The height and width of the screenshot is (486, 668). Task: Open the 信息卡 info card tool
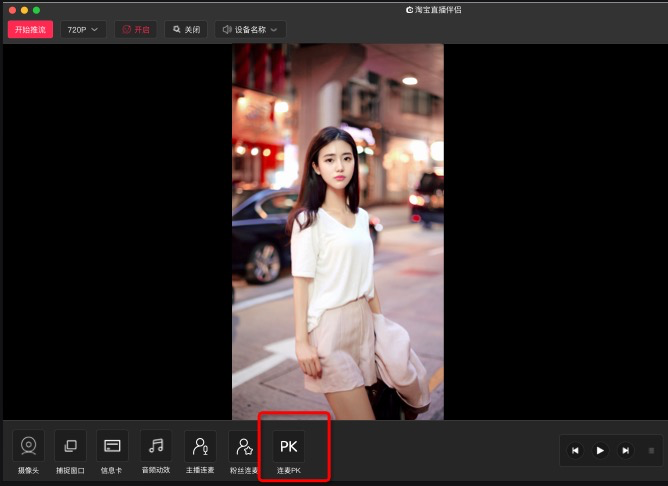click(x=113, y=446)
